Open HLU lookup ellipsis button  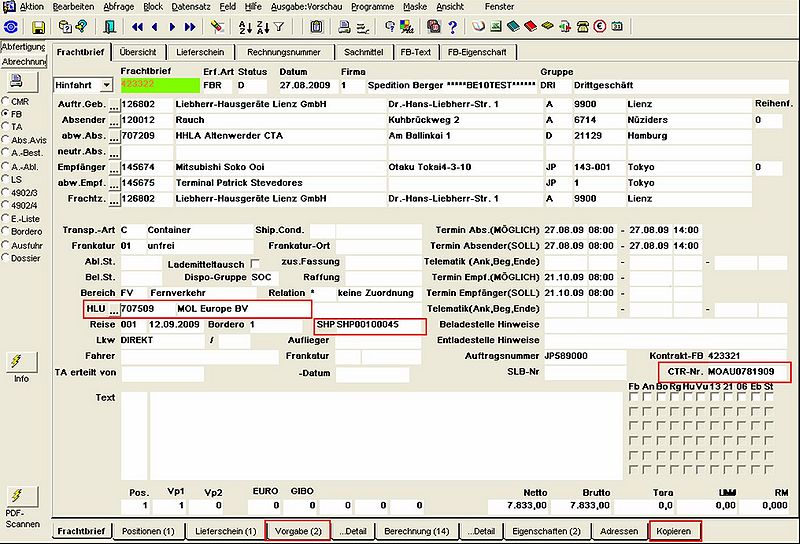[114, 310]
